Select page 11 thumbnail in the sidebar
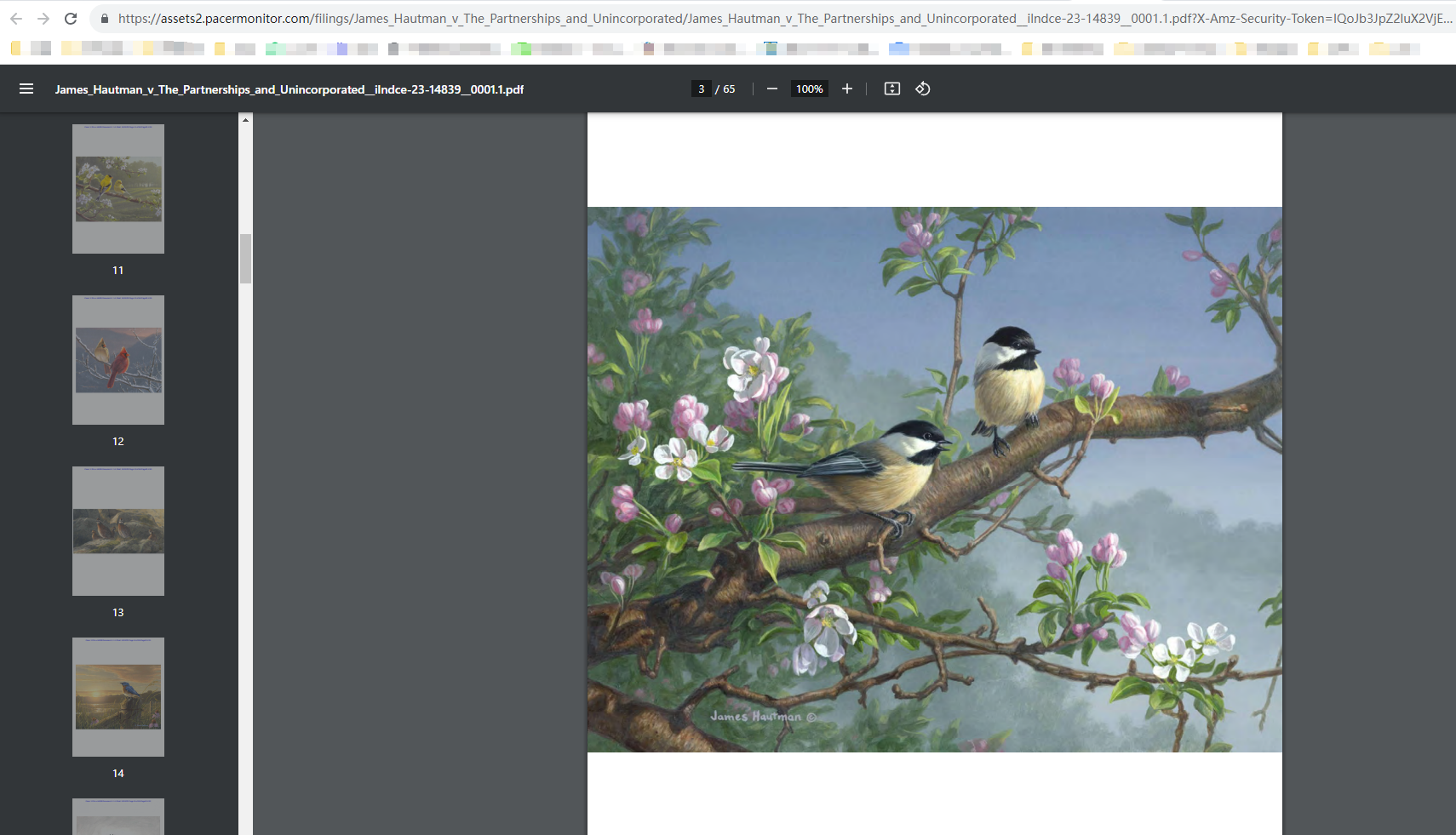This screenshot has width=1456, height=835. 118,189
